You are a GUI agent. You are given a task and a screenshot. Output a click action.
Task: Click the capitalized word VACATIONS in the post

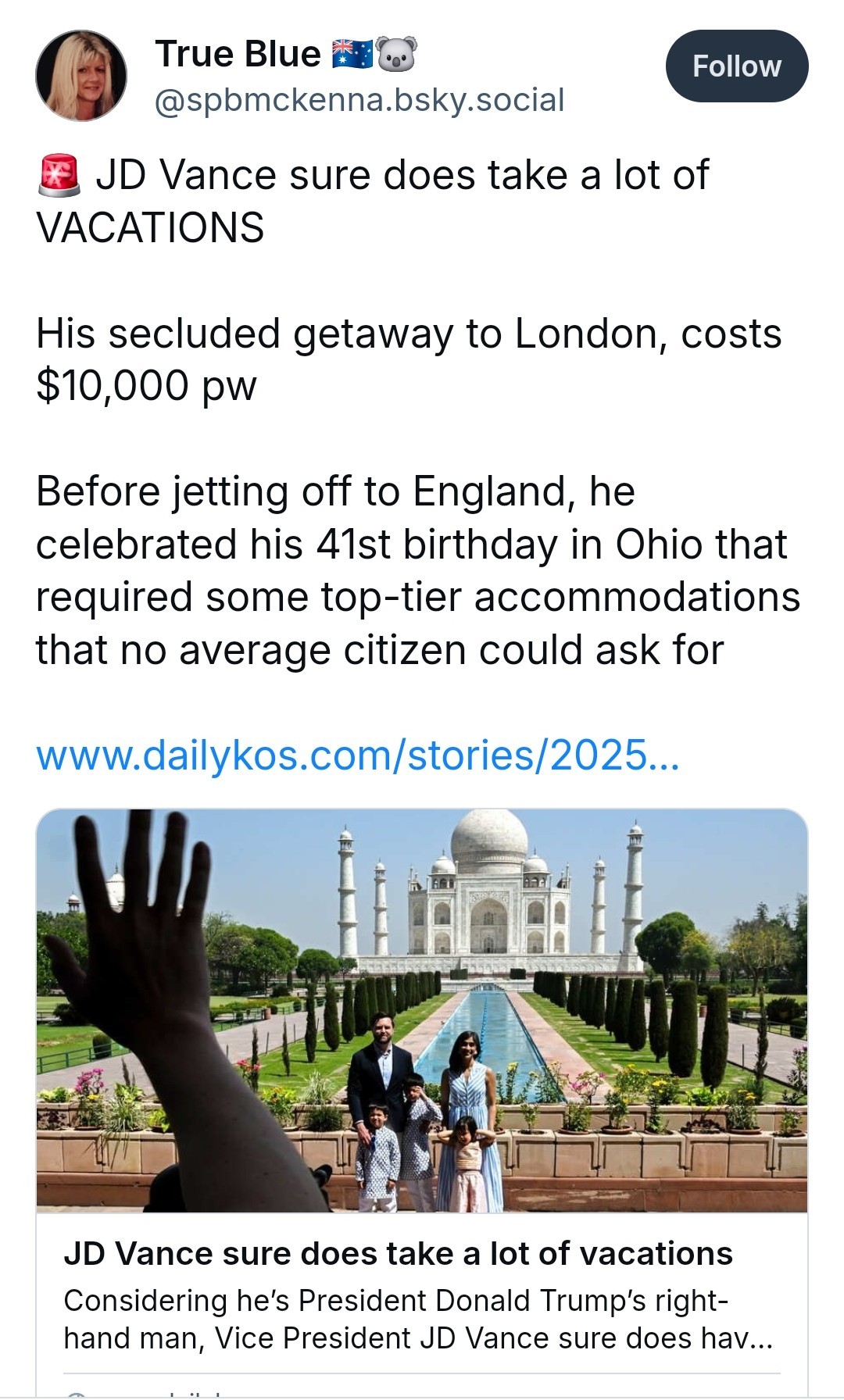(x=150, y=227)
